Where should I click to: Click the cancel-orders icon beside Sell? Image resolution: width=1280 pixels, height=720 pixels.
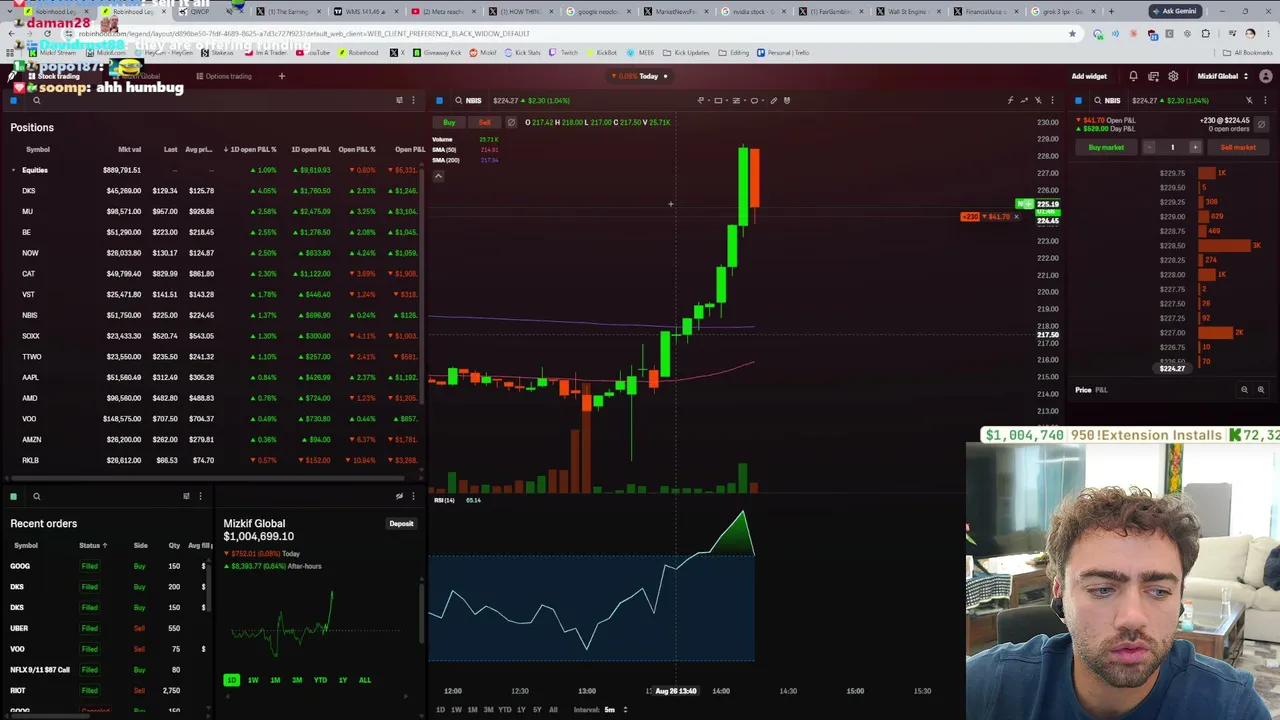point(511,122)
